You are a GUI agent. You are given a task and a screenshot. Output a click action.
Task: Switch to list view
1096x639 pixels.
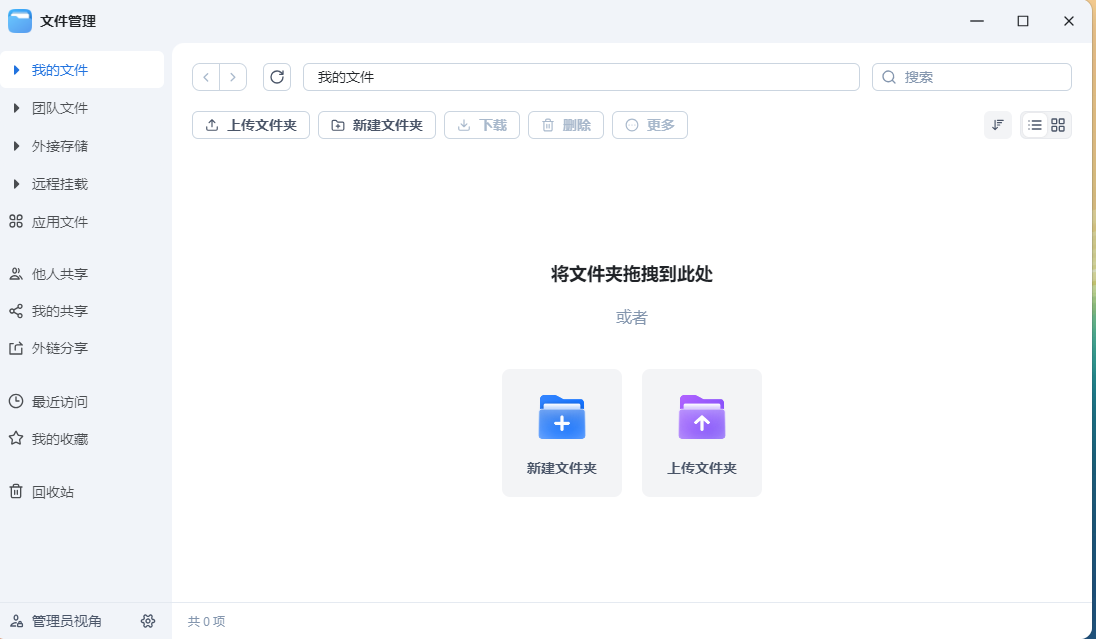(x=1034, y=125)
